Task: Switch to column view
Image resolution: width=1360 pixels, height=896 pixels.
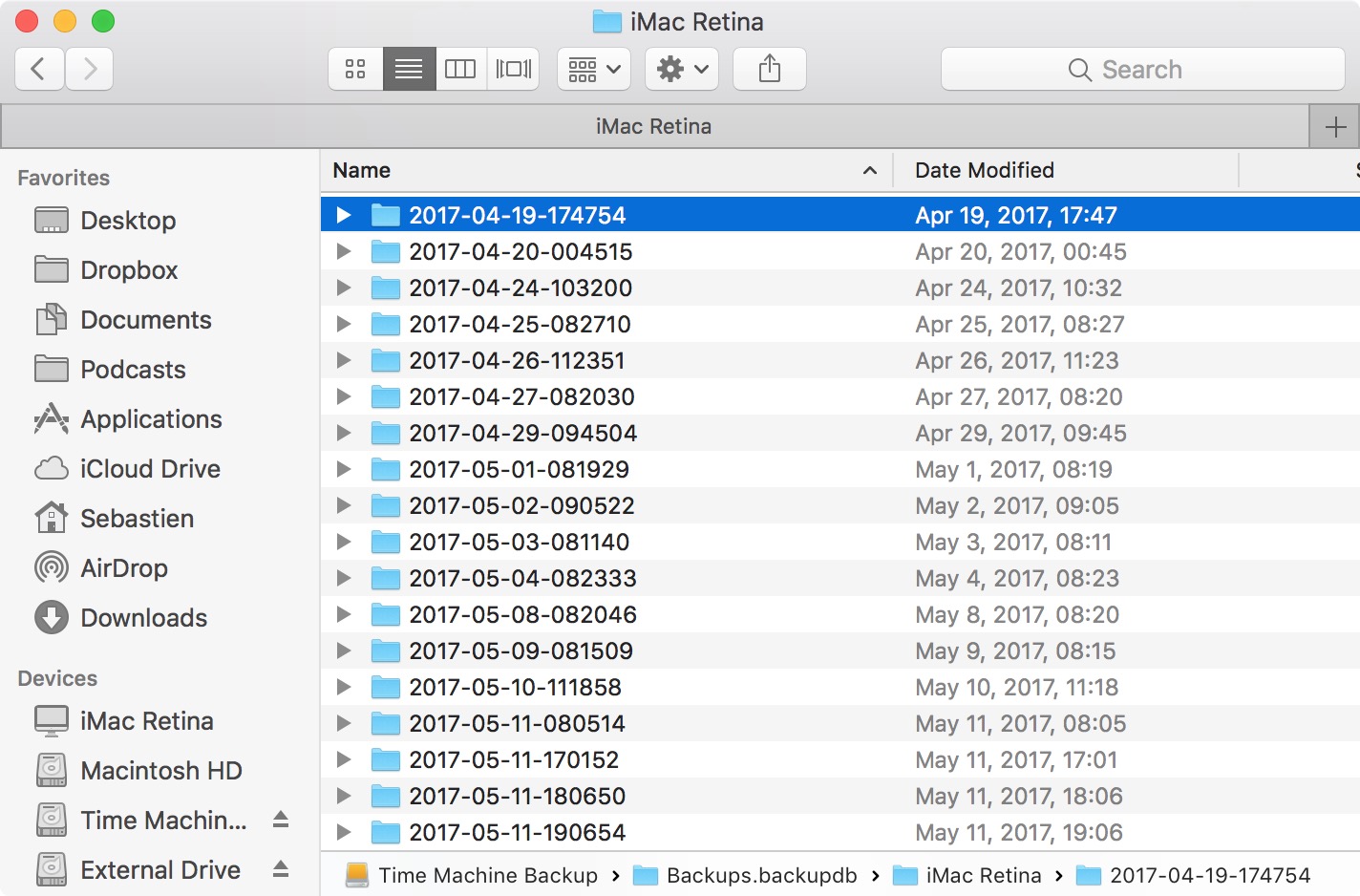Action: tap(460, 69)
